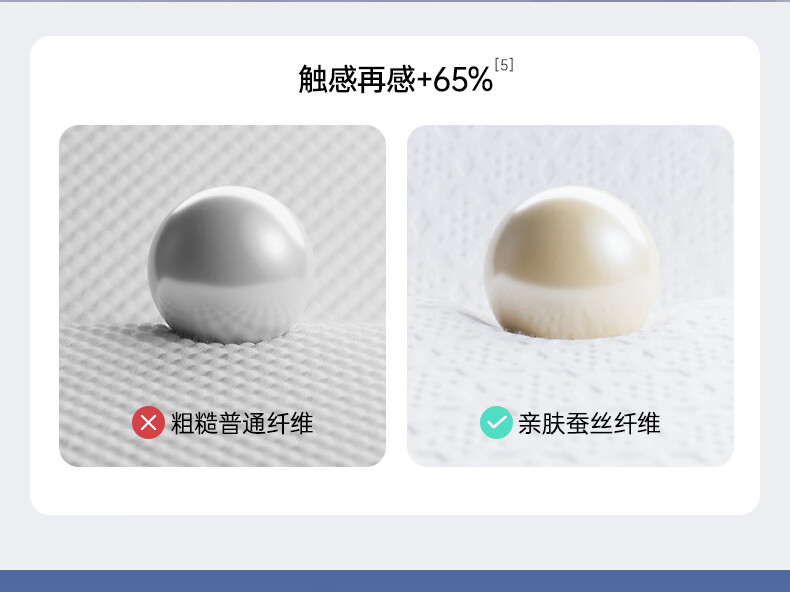This screenshot has height=592, width=790.
Task: Click the red X icon
Action: [x=148, y=422]
